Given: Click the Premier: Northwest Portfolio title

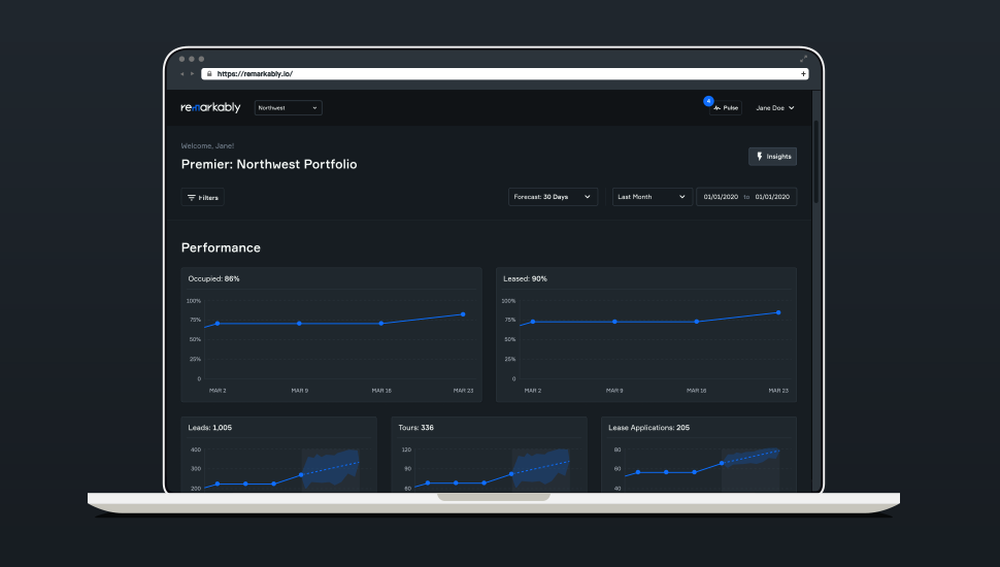Looking at the screenshot, I should (x=269, y=164).
